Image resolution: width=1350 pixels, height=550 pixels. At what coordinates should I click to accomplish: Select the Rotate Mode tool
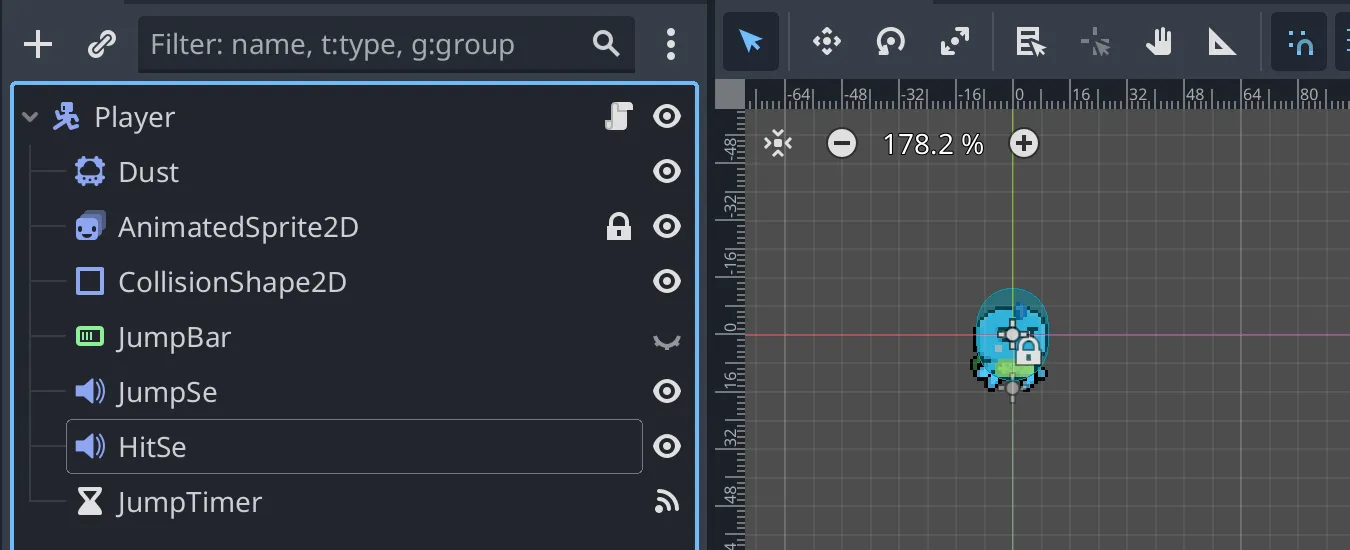890,42
